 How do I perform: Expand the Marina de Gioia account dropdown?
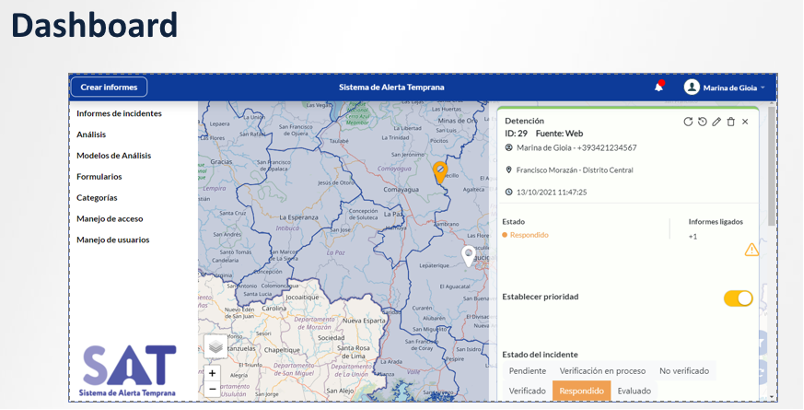(763, 88)
